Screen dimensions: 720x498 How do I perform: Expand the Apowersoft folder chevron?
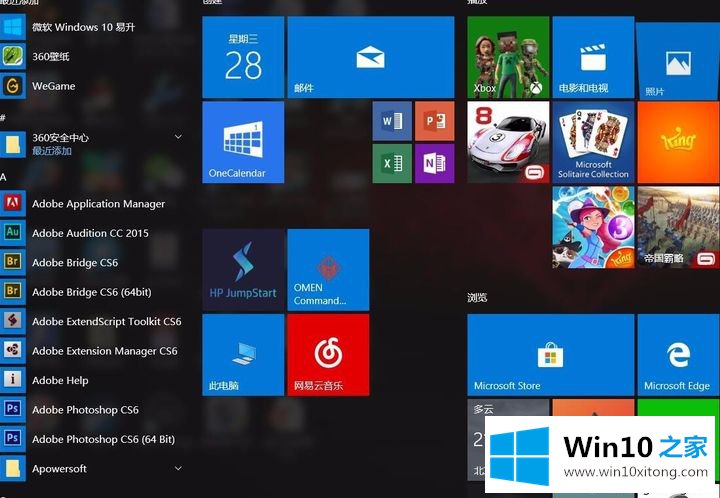click(x=178, y=468)
